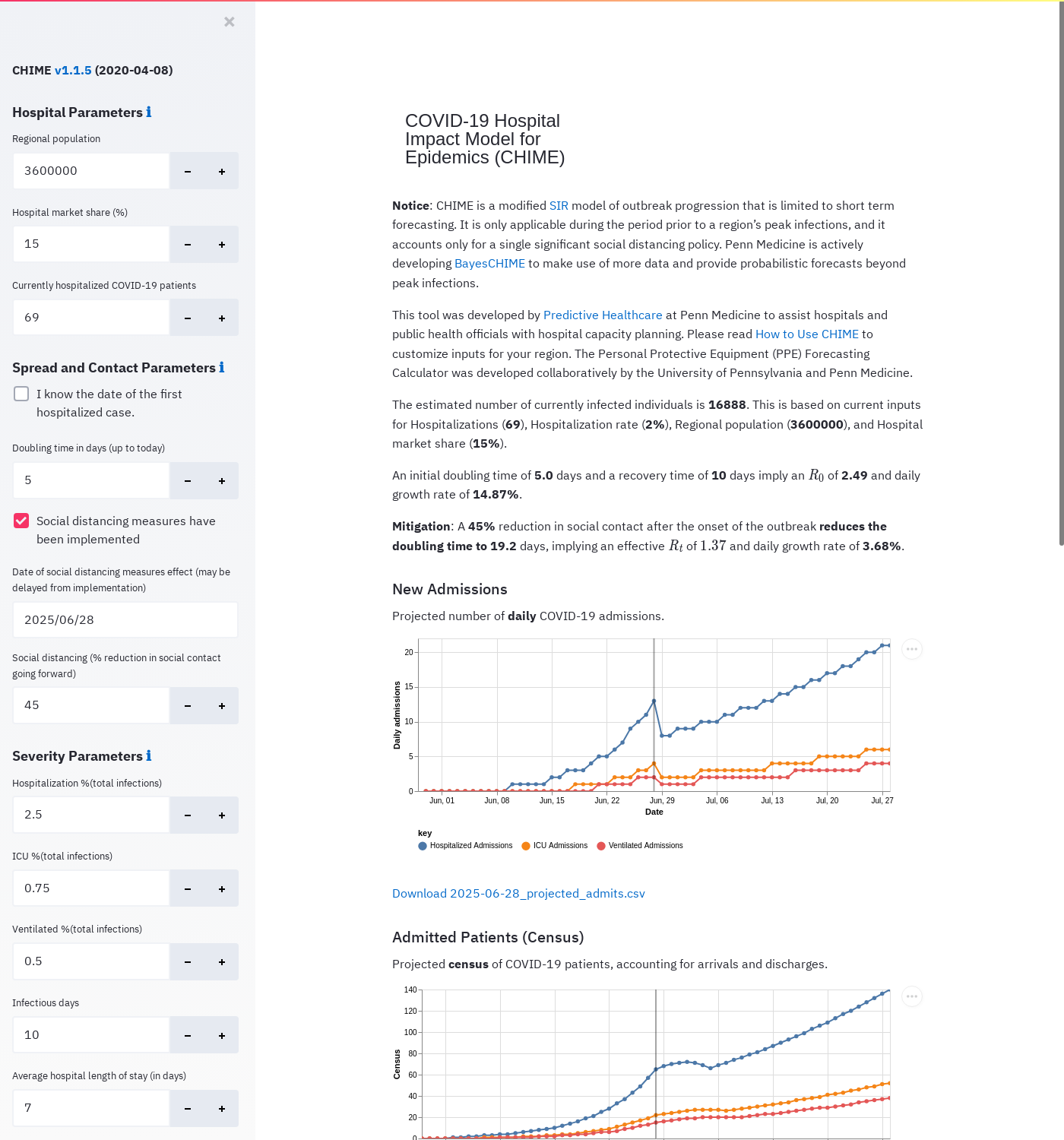
Task: Open New Admissions chart options menu
Action: 912,649
